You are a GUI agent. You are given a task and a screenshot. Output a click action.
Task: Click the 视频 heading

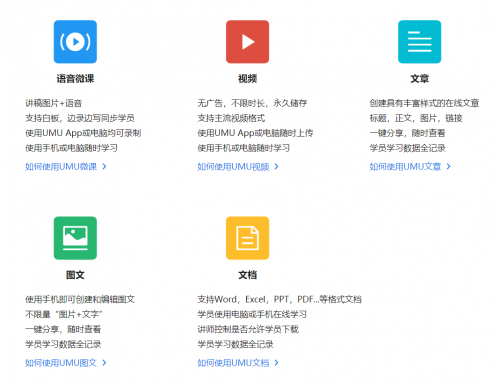tap(247, 79)
